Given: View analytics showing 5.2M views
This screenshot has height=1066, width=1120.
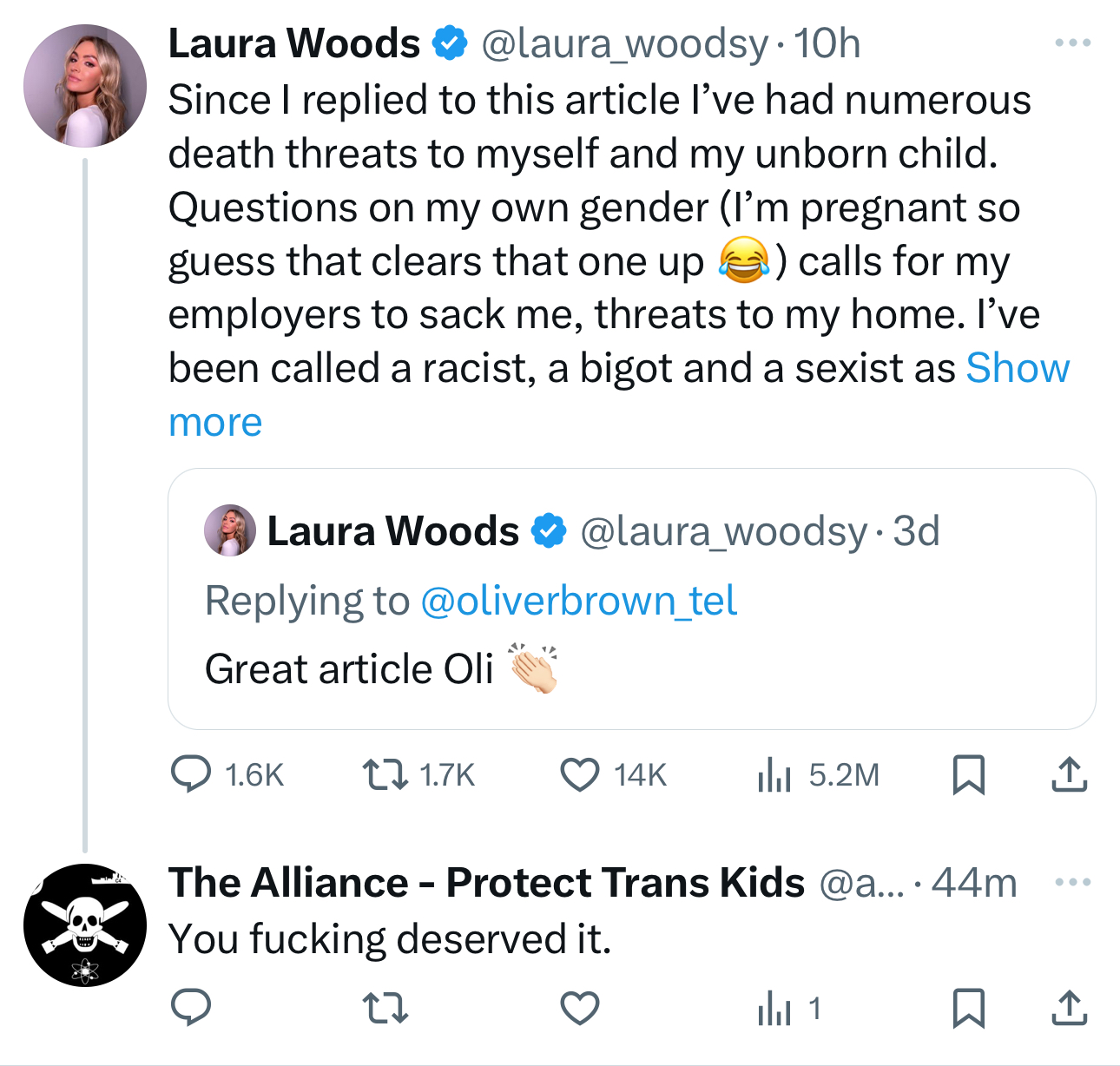Looking at the screenshot, I should click(774, 774).
